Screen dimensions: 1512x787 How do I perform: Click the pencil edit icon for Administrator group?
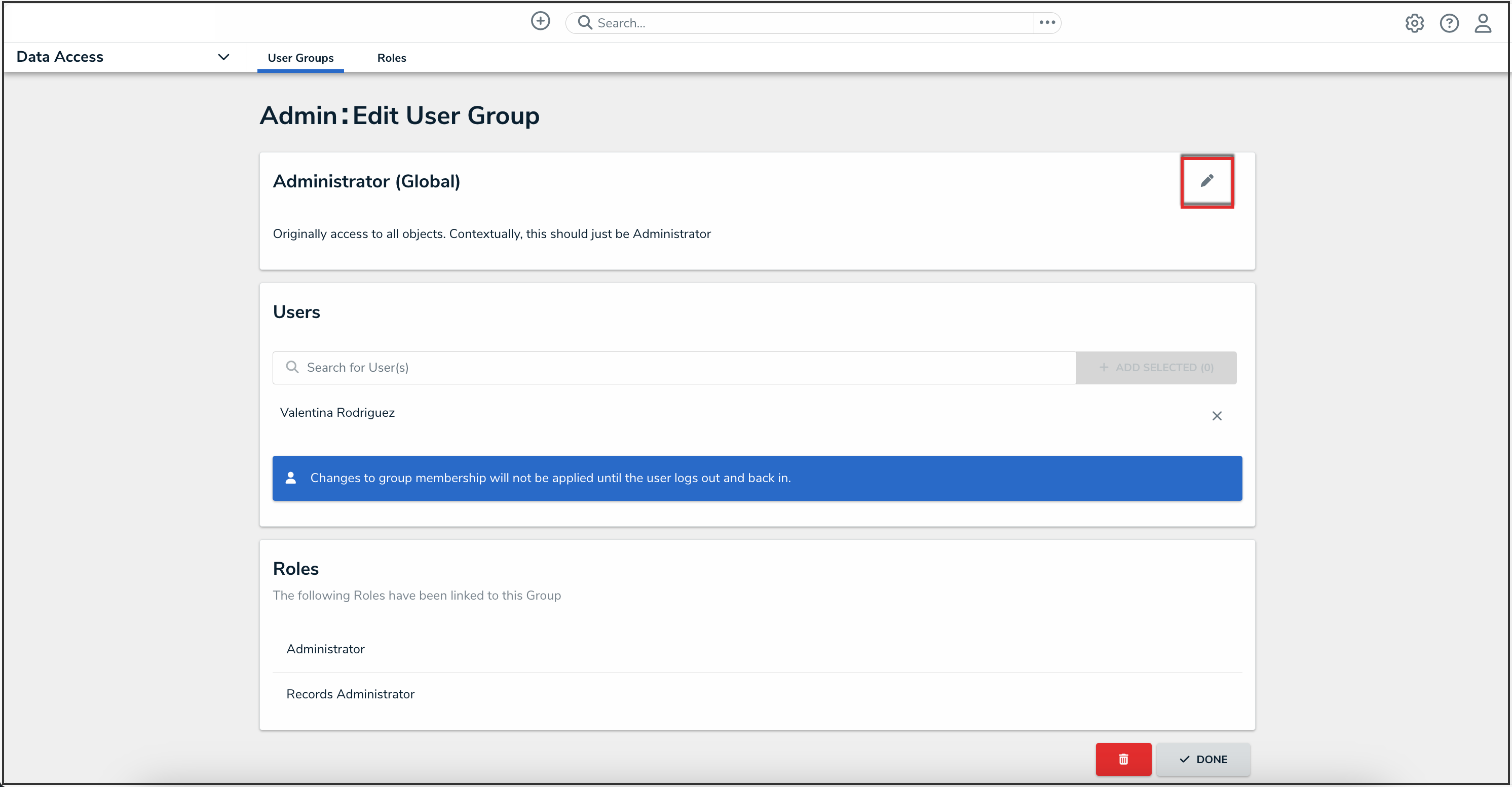(x=1207, y=181)
